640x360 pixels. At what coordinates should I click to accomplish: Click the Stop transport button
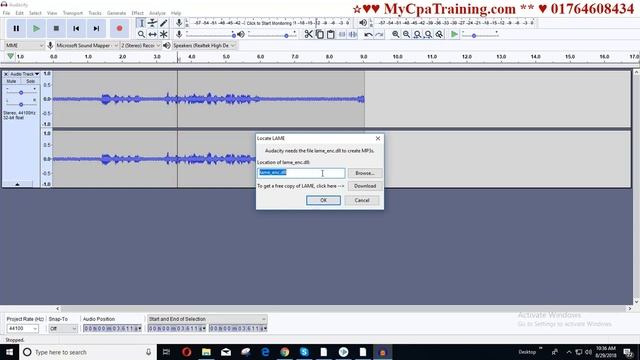point(56,28)
